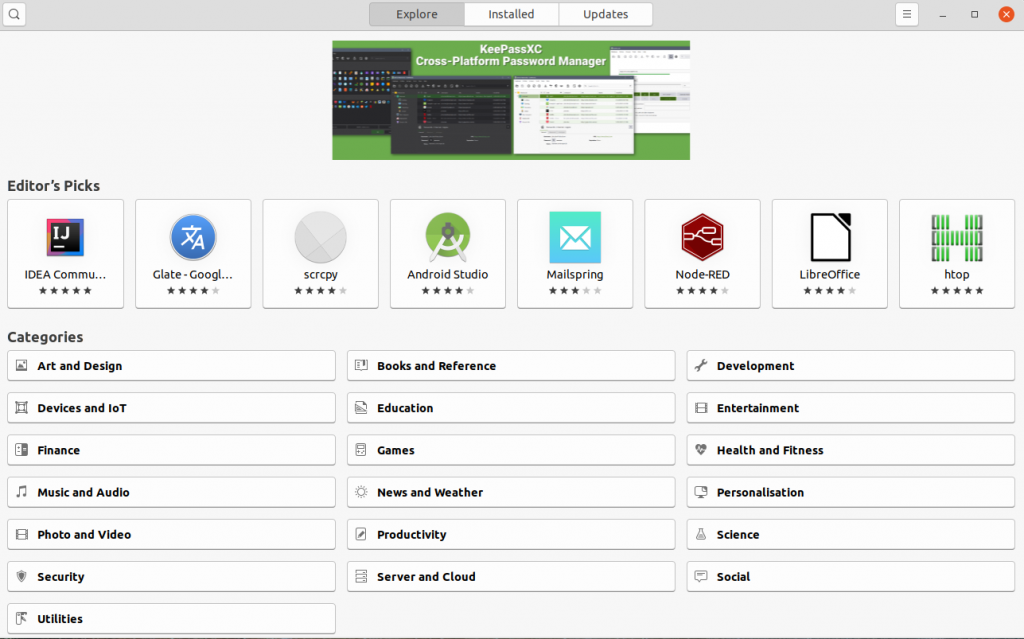Click the Development wrench icon
Image resolution: width=1024 pixels, height=639 pixels.
701,365
